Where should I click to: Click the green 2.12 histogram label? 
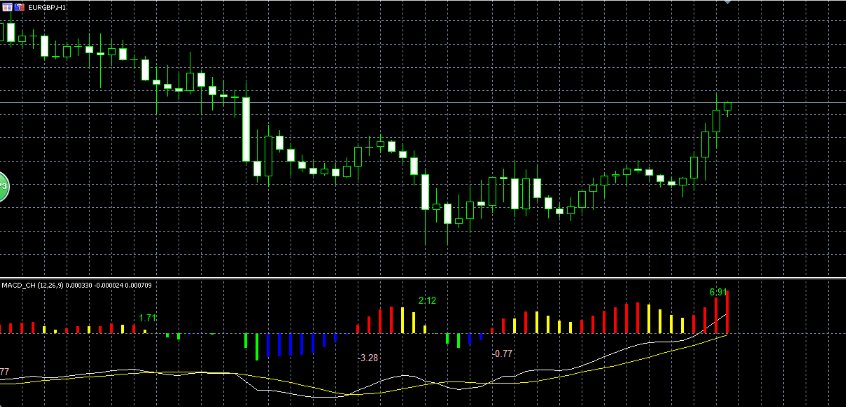pyautogui.click(x=427, y=300)
